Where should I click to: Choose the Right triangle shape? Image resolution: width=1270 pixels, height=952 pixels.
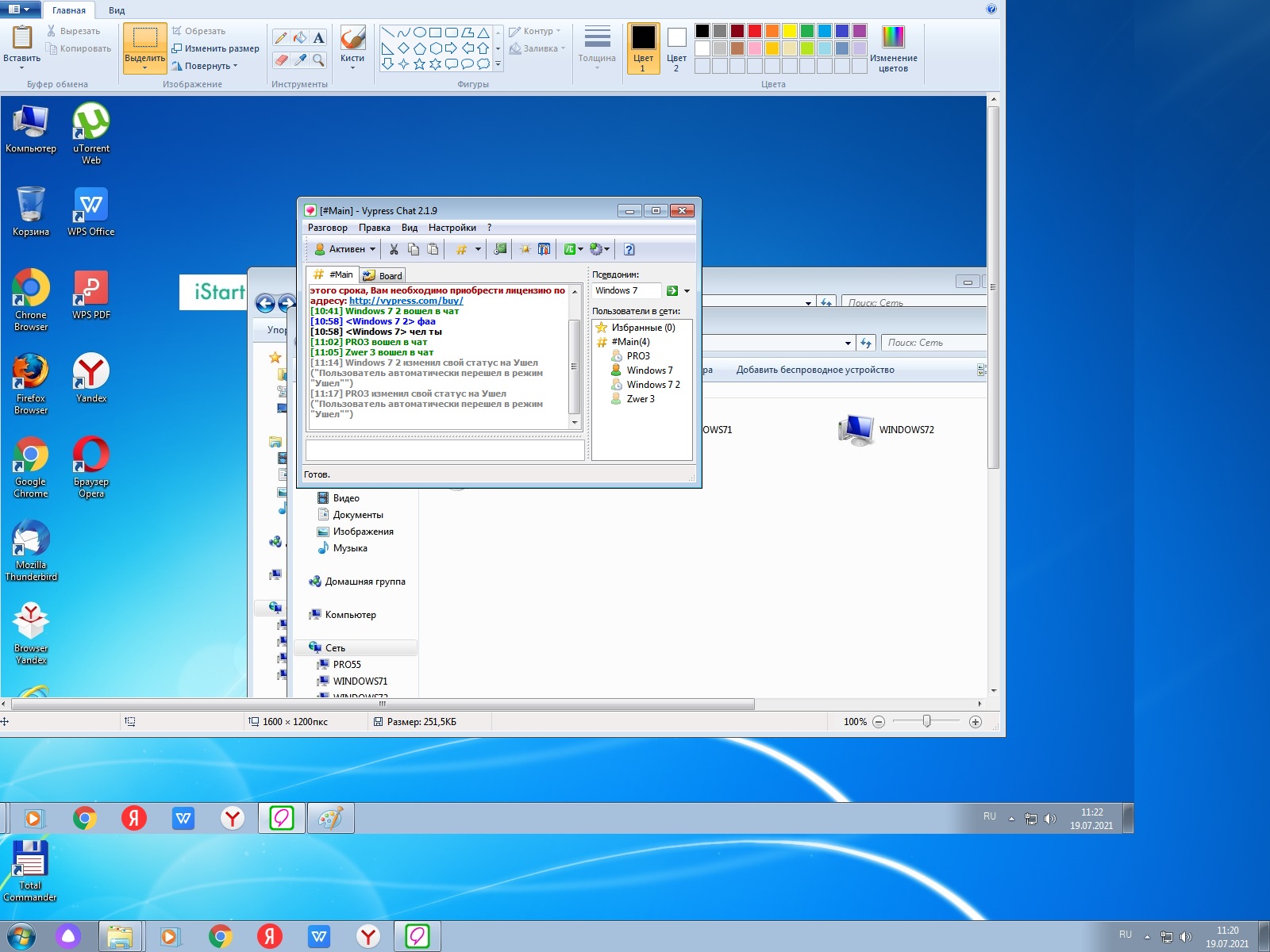click(388, 48)
